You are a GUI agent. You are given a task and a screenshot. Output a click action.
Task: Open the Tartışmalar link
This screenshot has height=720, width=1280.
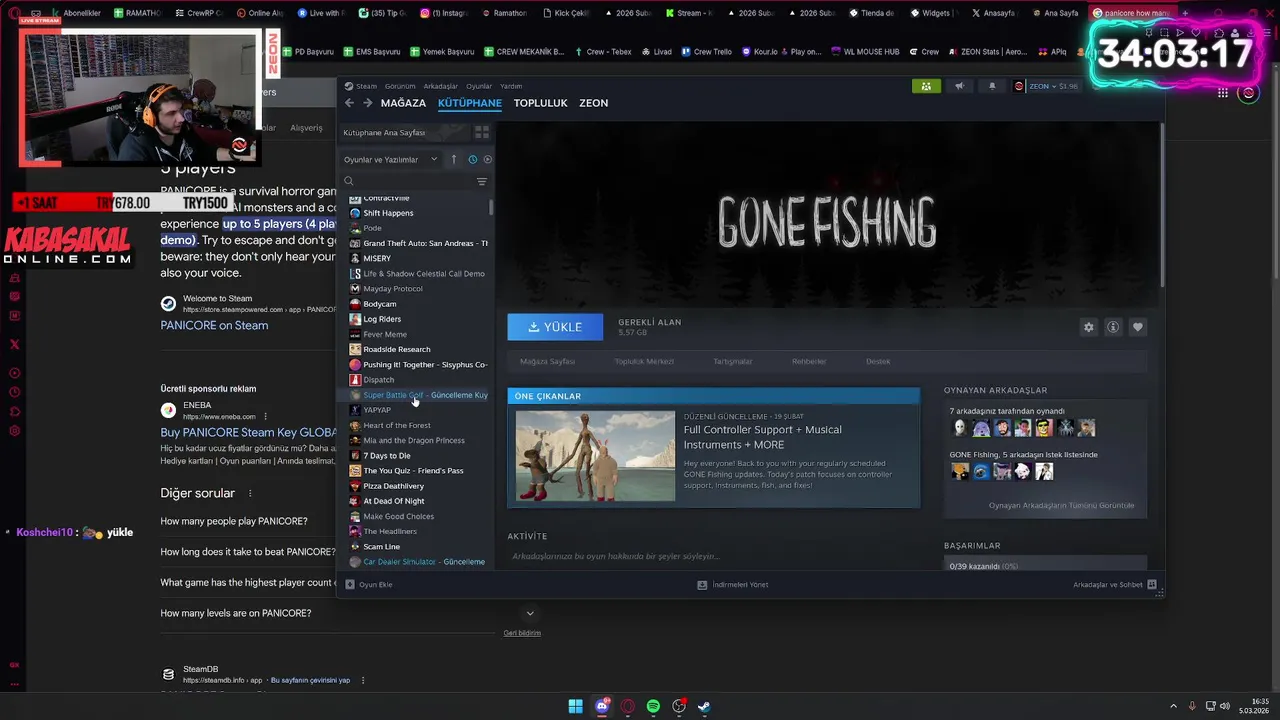pos(732,361)
